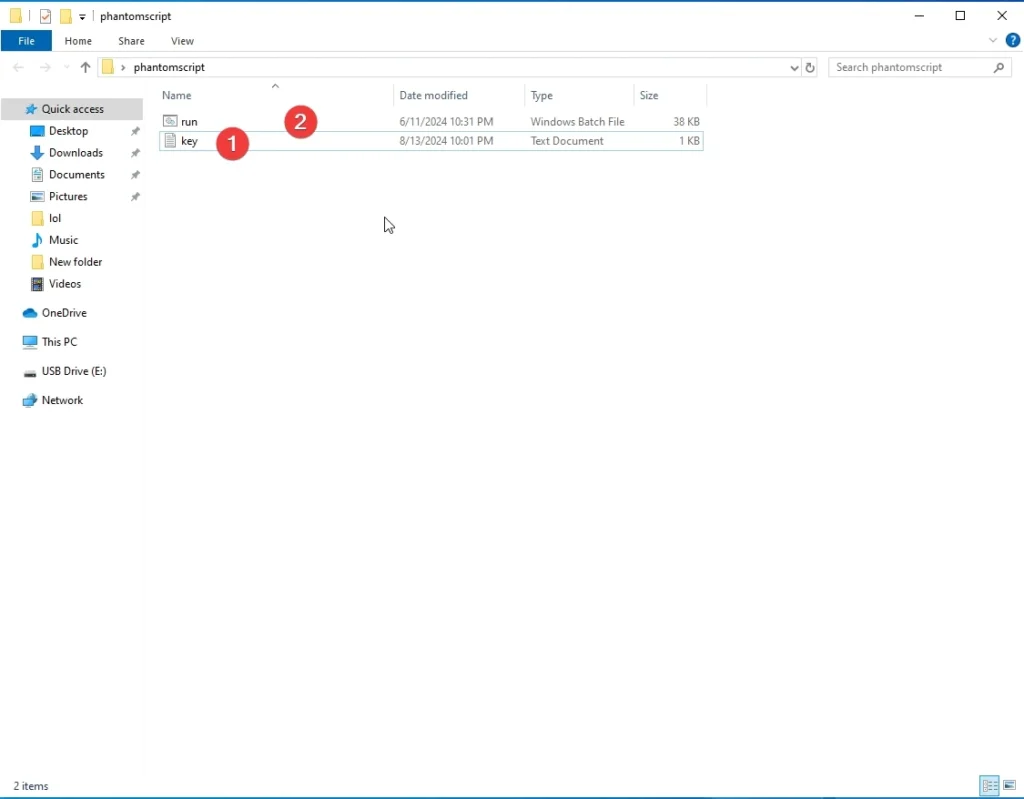This screenshot has width=1024, height=799.
Task: Open the key text document
Action: pyautogui.click(x=189, y=141)
